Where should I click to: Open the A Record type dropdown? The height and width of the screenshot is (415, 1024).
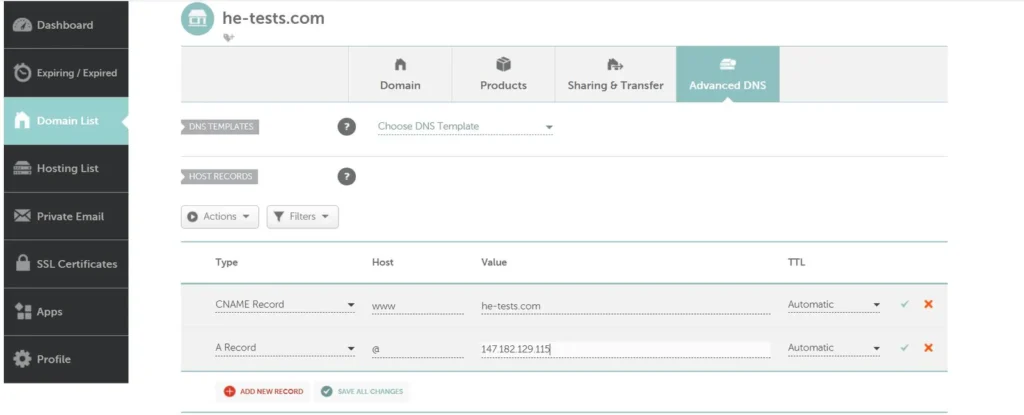pyautogui.click(x=285, y=348)
